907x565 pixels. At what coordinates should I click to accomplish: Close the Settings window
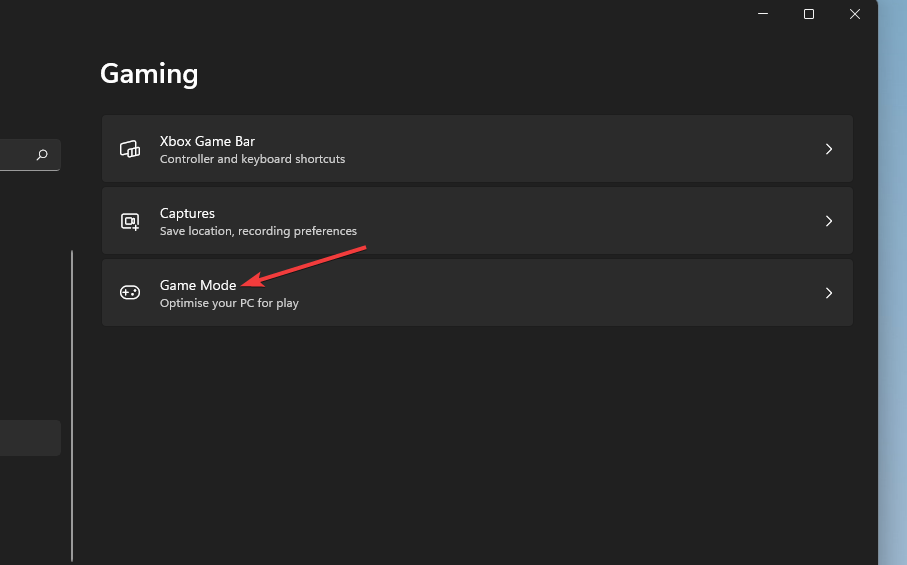[x=855, y=14]
